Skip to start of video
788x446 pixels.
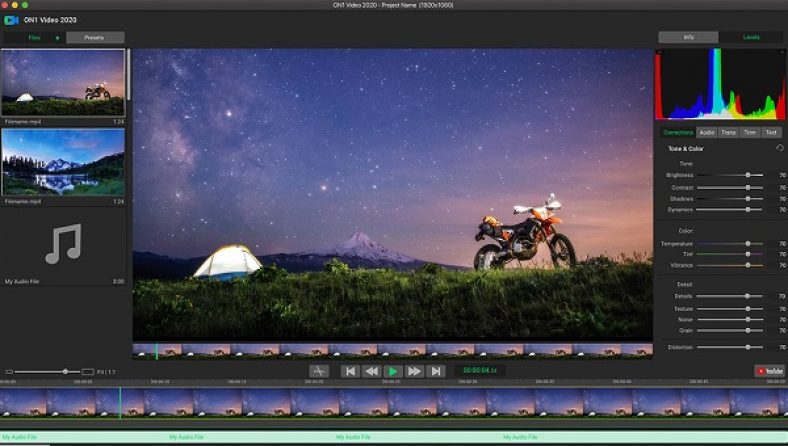[x=349, y=371]
